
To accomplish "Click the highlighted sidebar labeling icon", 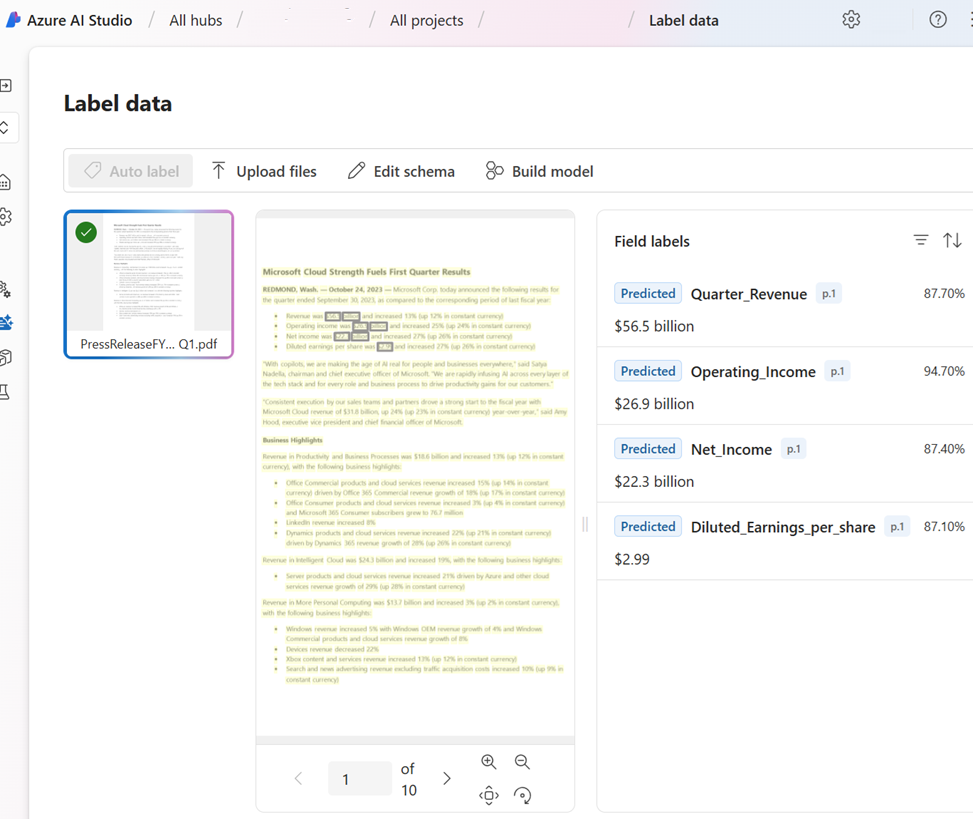I will coord(6,323).
